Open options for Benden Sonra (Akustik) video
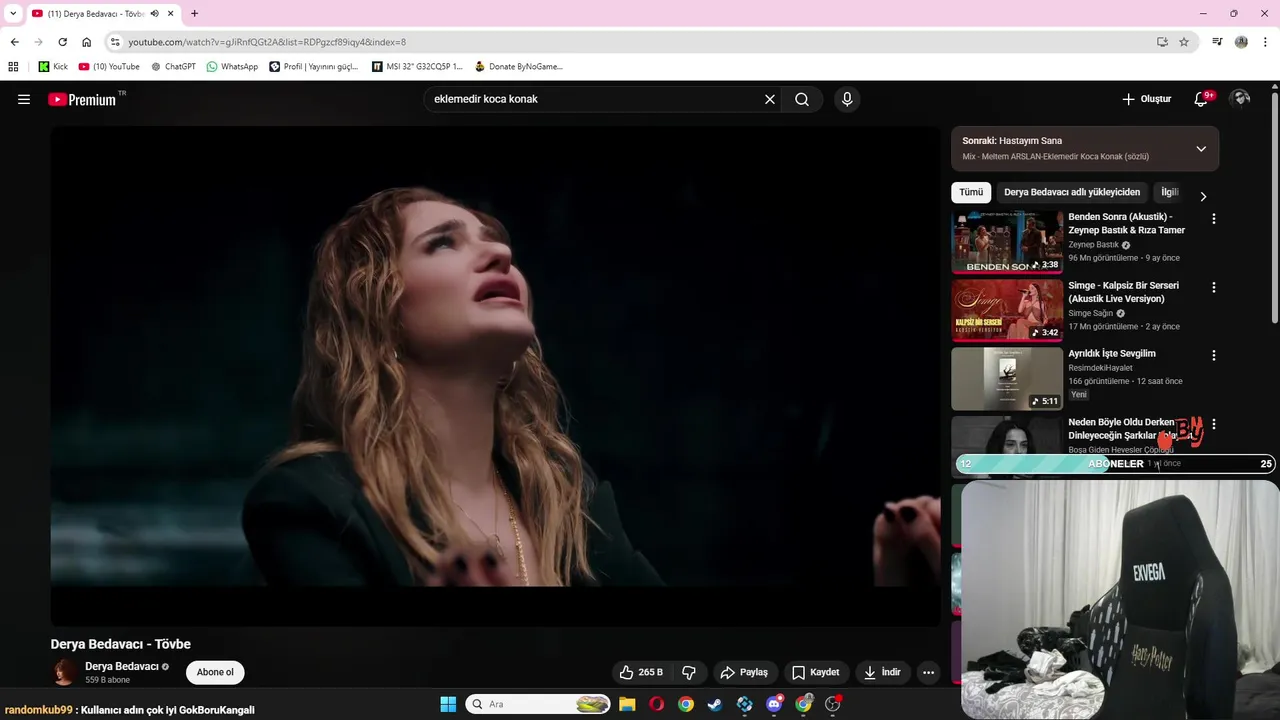Screen dimensions: 1280x720 click(x=1214, y=218)
